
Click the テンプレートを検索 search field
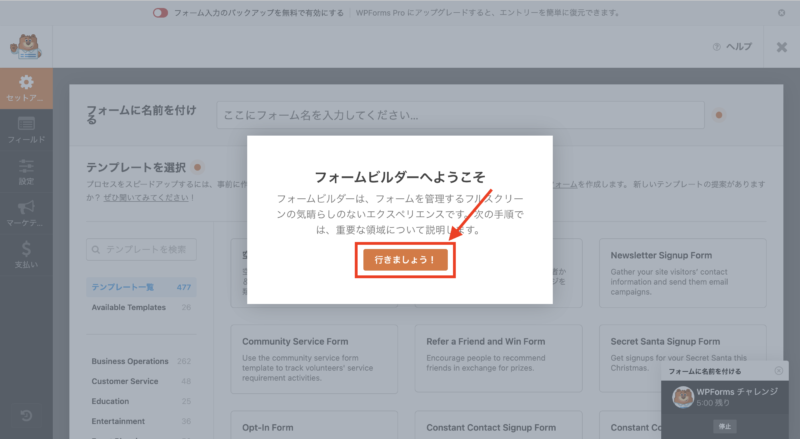(x=141, y=249)
